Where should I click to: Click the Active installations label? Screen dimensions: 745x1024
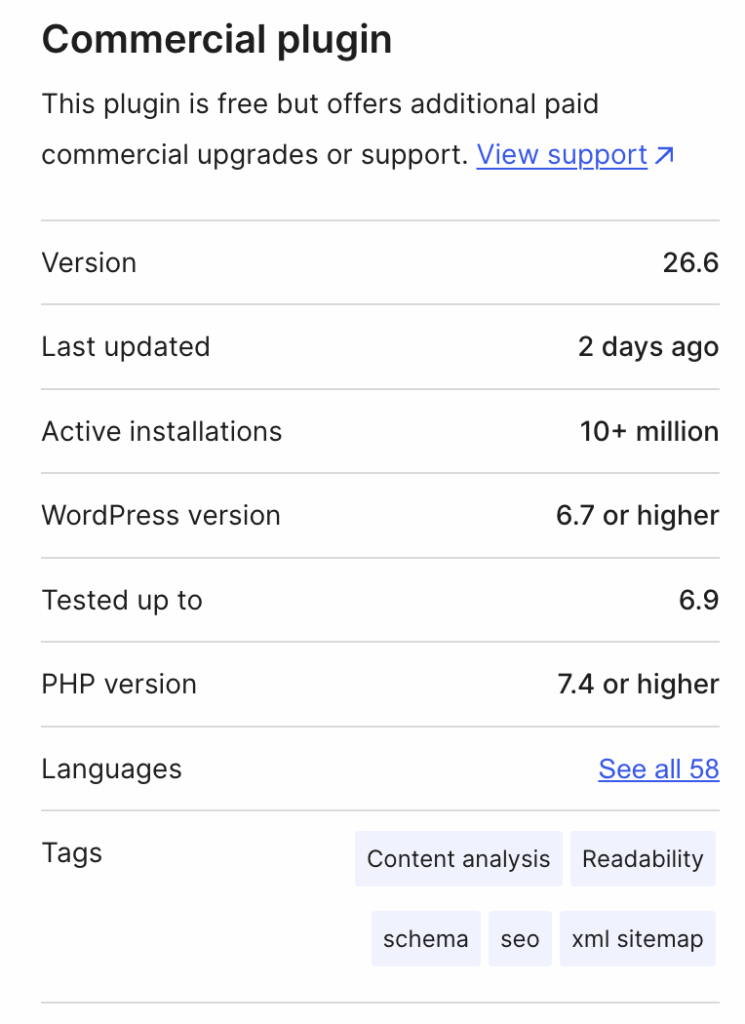click(162, 432)
